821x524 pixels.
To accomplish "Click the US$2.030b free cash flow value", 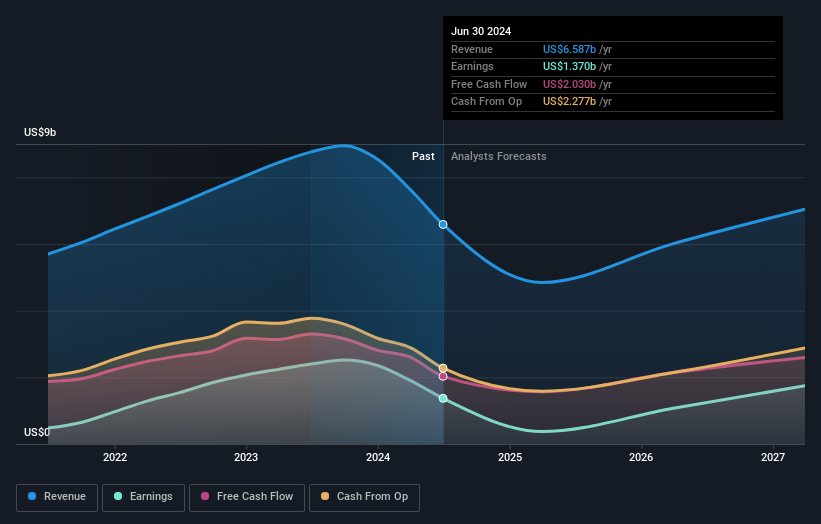I will click(569, 84).
